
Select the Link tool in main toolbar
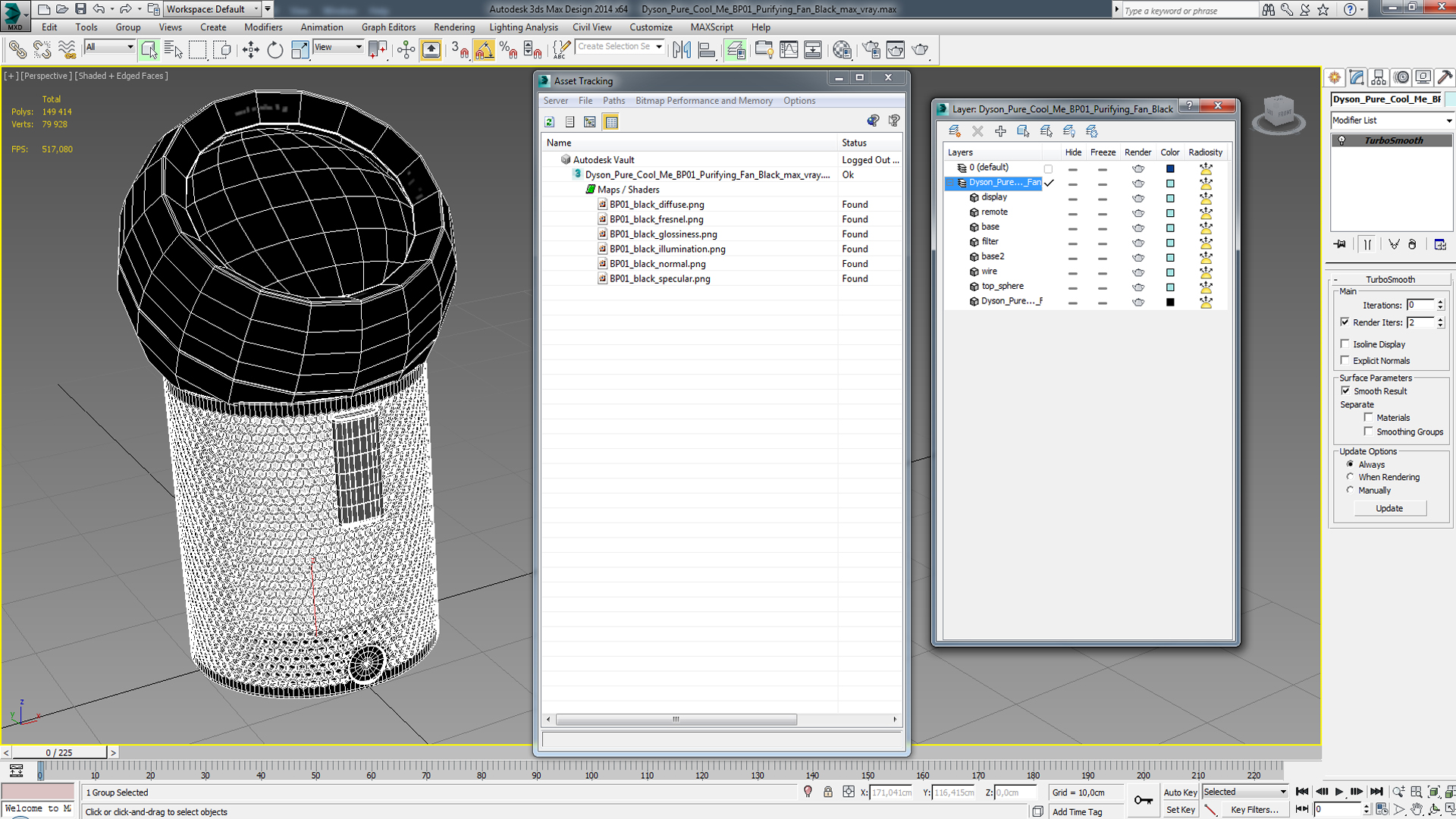click(17, 50)
